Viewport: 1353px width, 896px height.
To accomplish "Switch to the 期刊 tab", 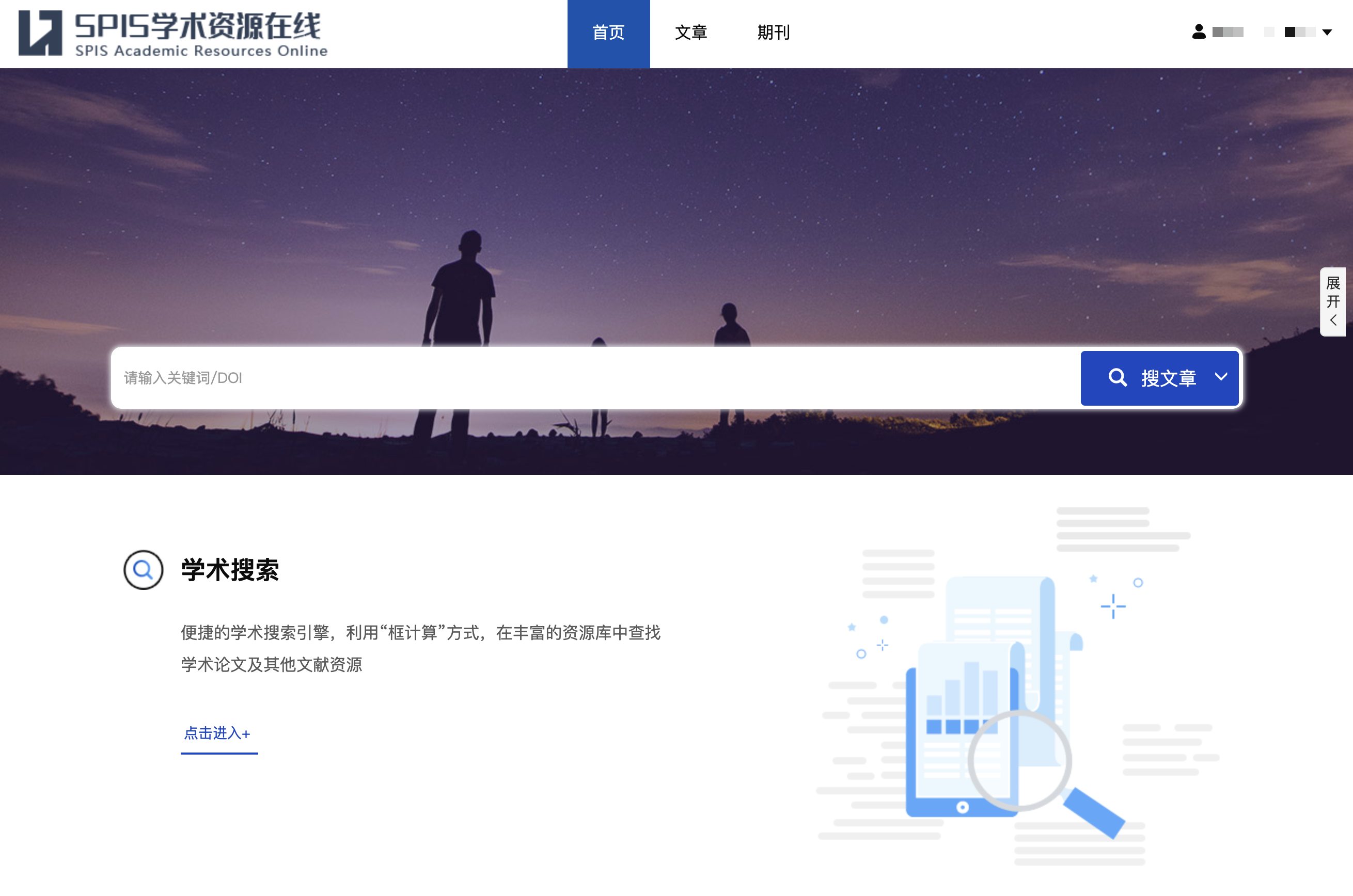I will tap(773, 33).
